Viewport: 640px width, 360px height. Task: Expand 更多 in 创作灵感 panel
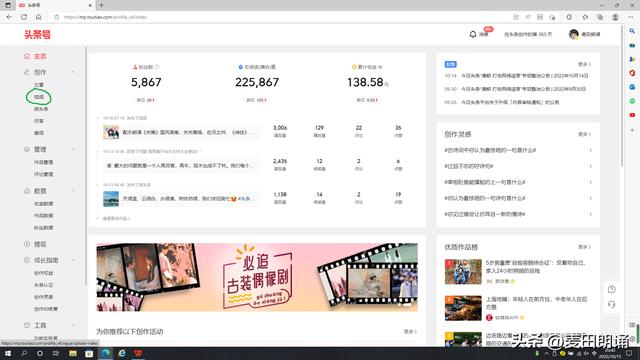584,134
